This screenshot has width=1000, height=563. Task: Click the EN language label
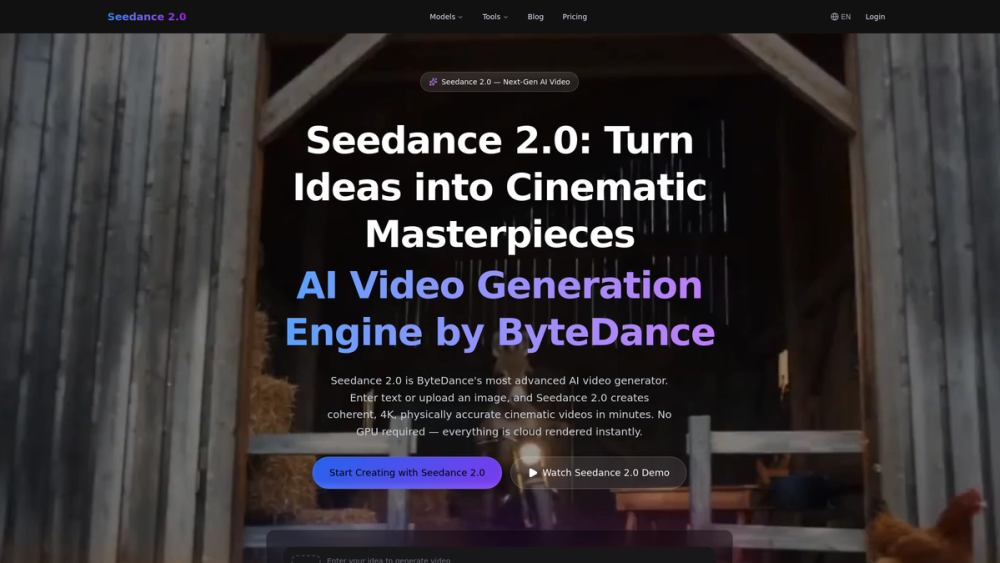pos(846,17)
